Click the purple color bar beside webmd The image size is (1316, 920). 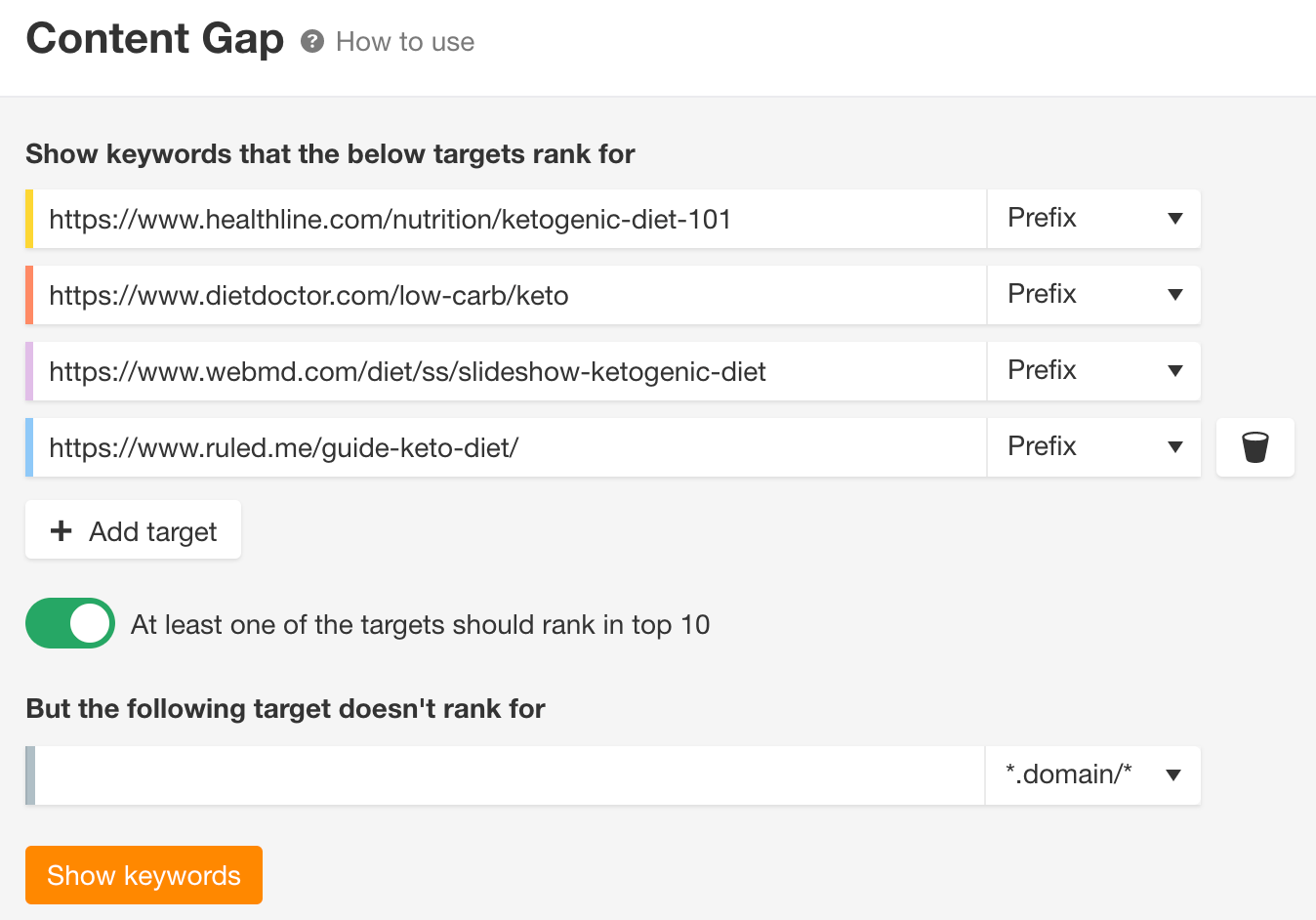[x=28, y=370]
